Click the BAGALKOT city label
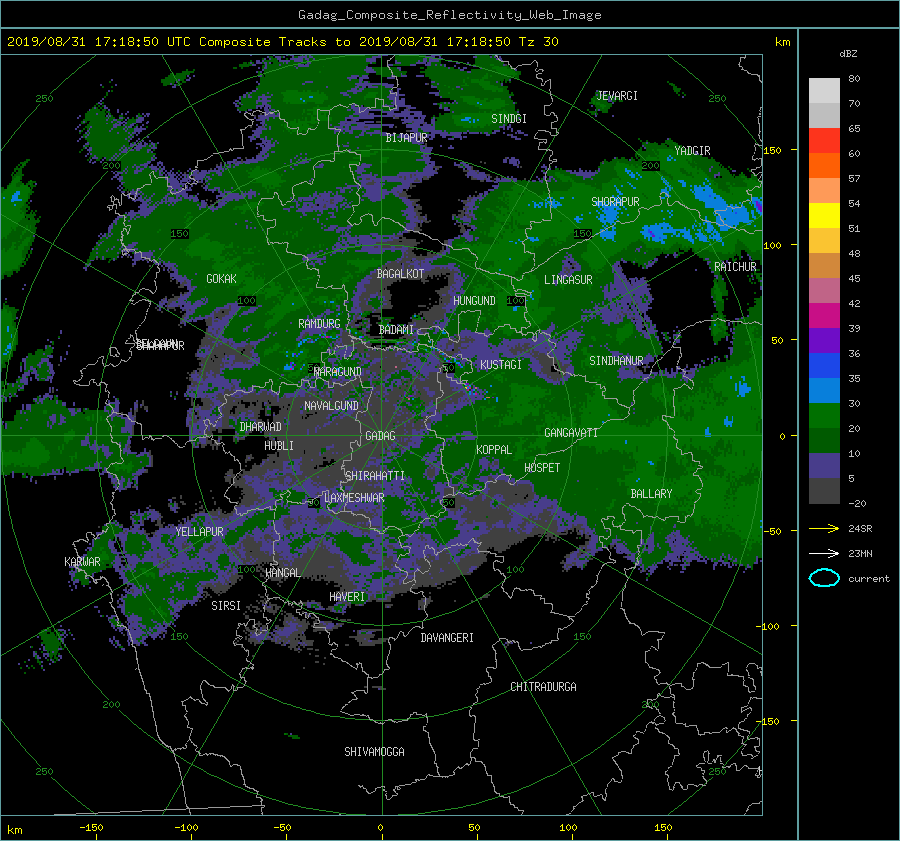Image resolution: width=900 pixels, height=841 pixels. coord(400,274)
